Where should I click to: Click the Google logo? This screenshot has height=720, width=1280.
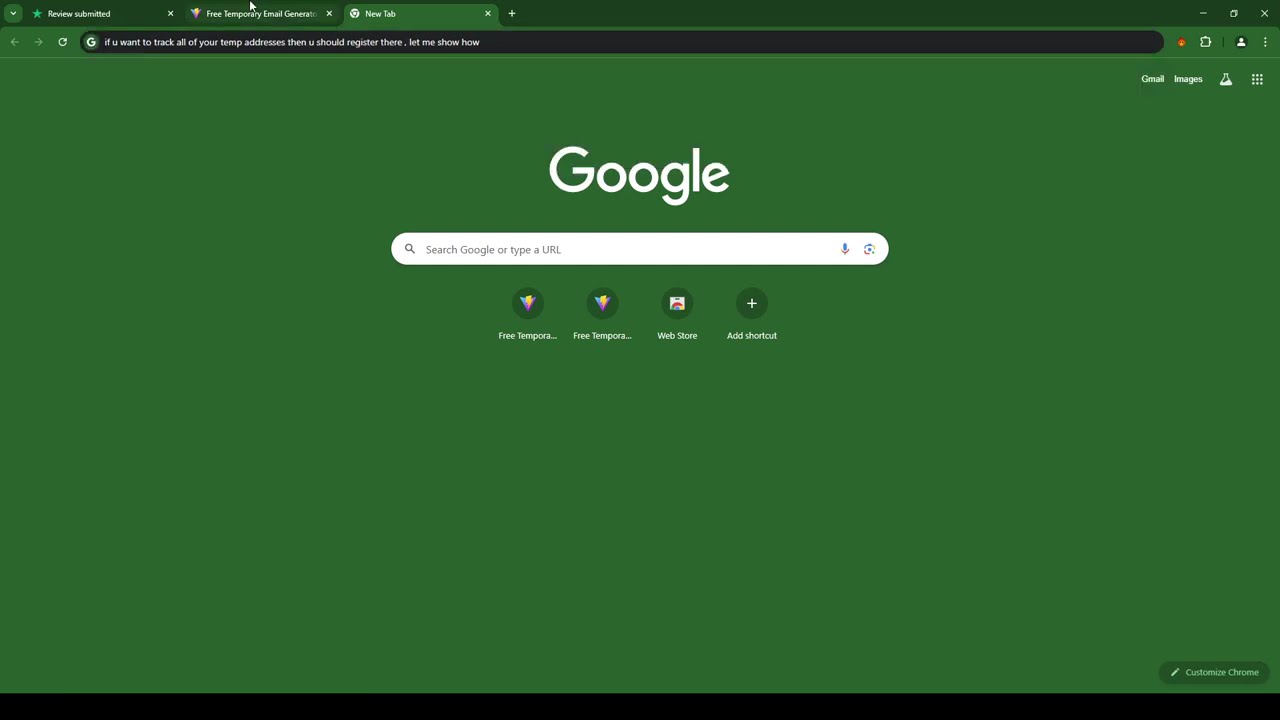pos(639,175)
